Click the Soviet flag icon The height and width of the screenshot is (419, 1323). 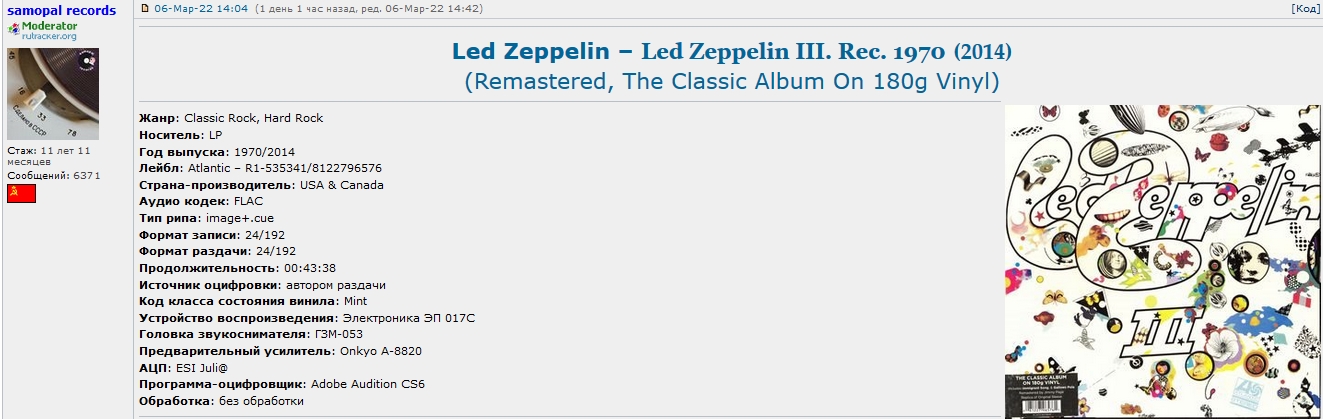point(21,193)
